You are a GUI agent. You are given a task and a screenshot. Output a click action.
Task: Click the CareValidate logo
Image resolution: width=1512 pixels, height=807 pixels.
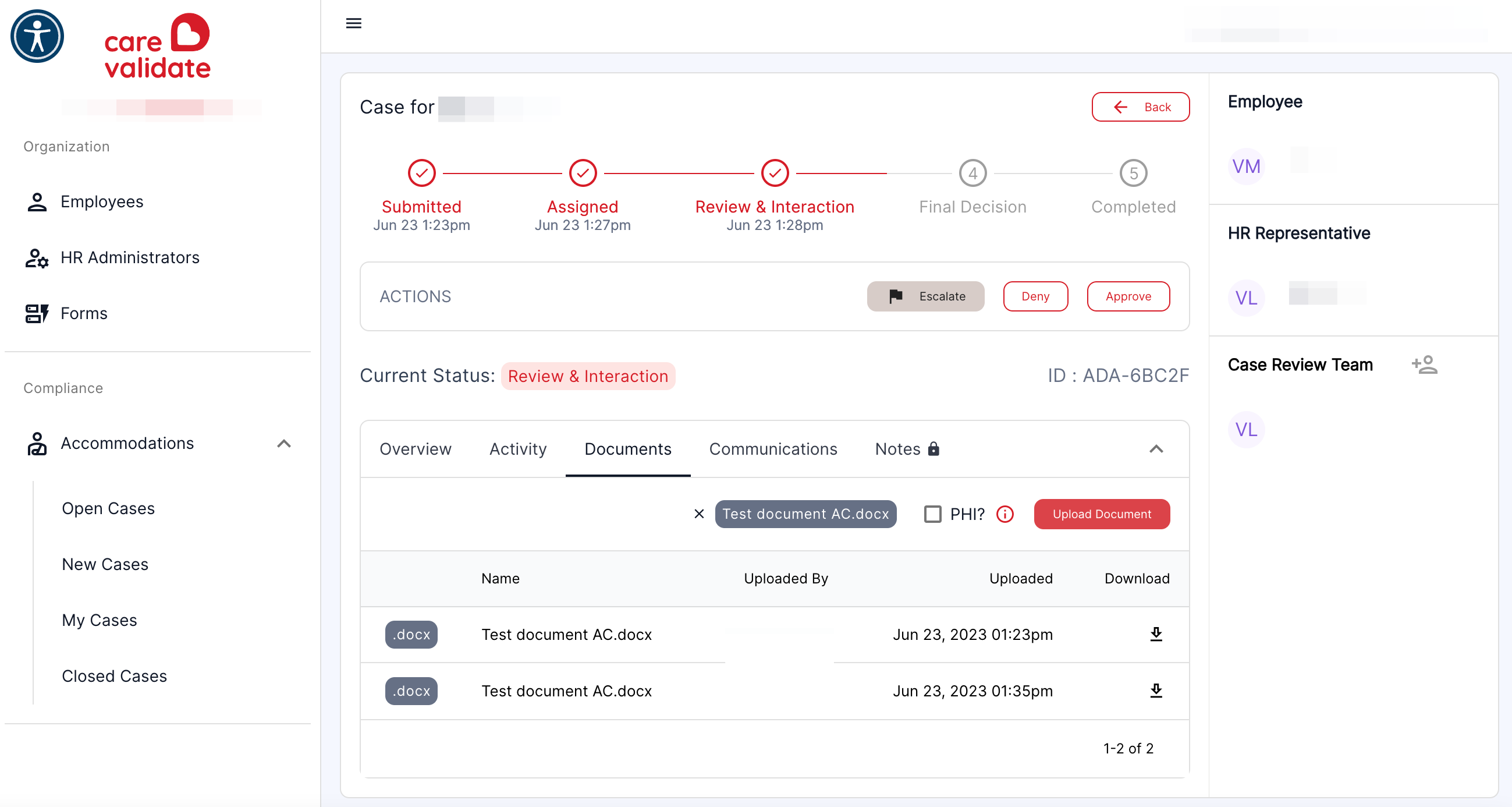click(x=157, y=47)
